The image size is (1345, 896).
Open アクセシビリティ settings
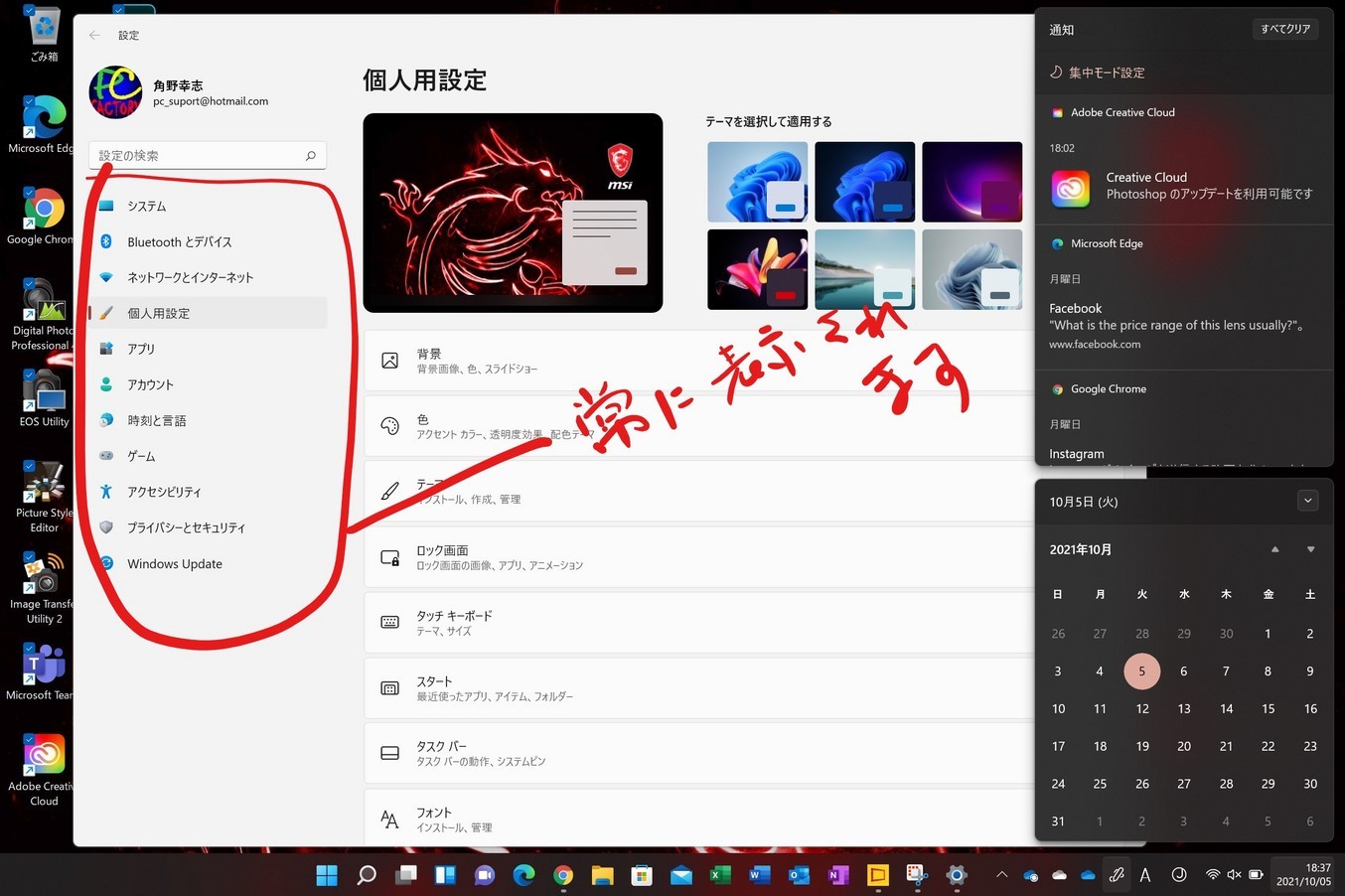pos(208,492)
